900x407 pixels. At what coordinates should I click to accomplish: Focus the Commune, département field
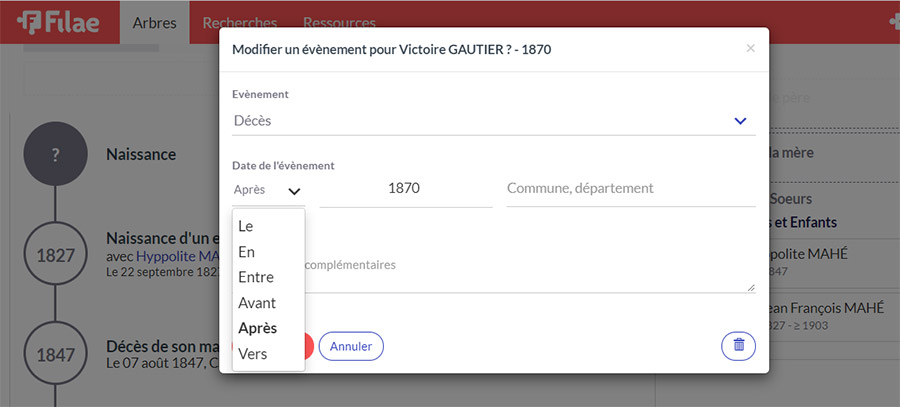tap(630, 188)
